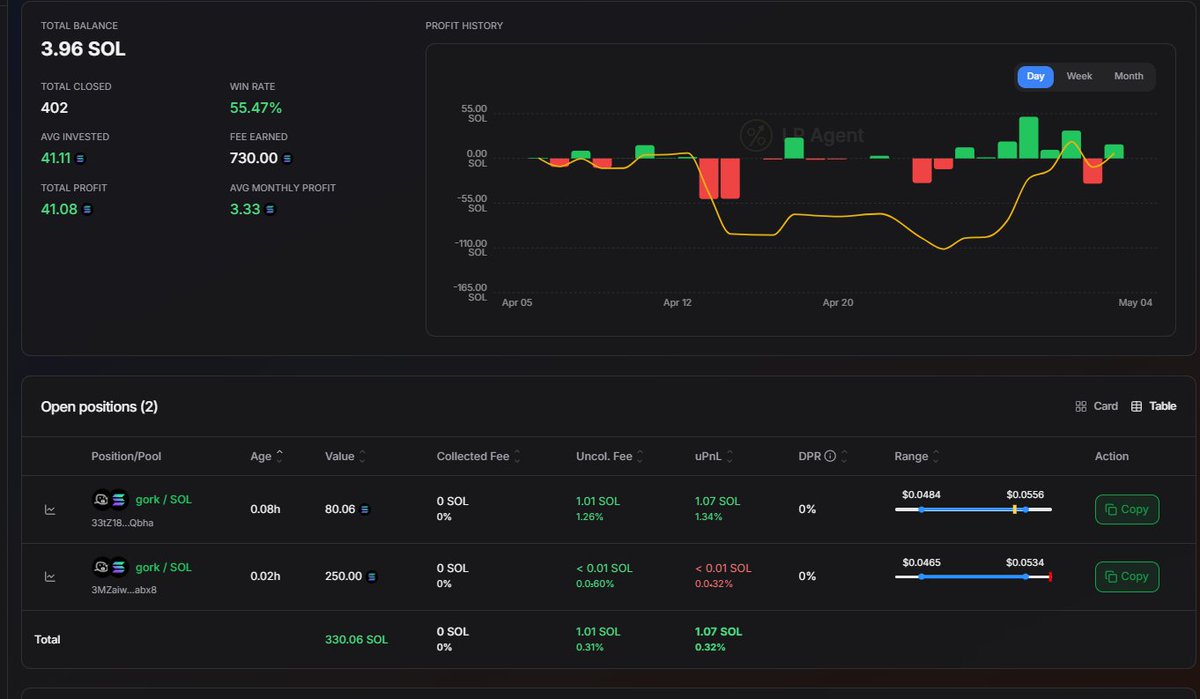1200x699 pixels.
Task: Open gork / SOL pool link, second row
Action: [x=164, y=567]
